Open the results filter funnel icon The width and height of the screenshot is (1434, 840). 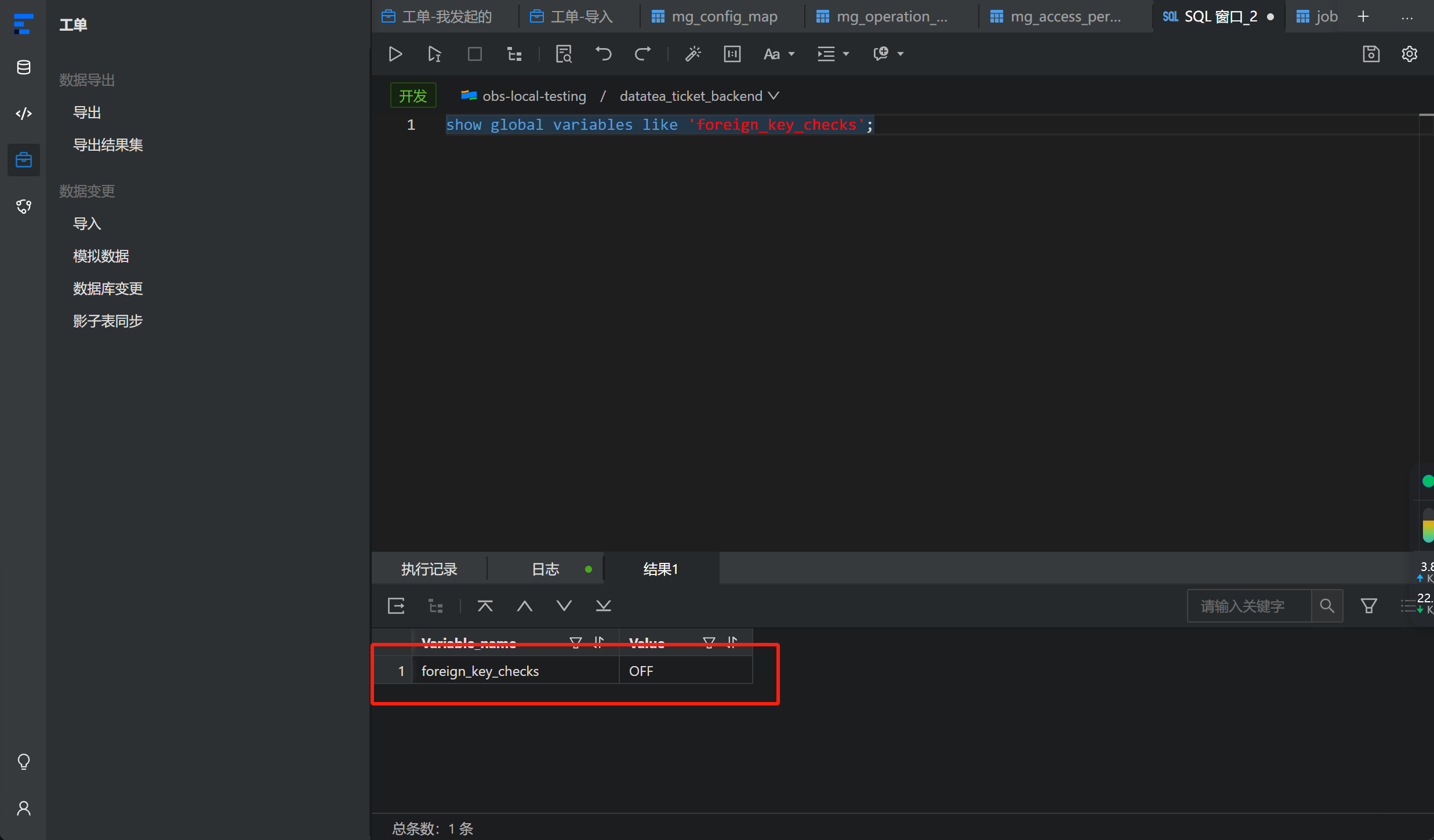(x=1368, y=606)
